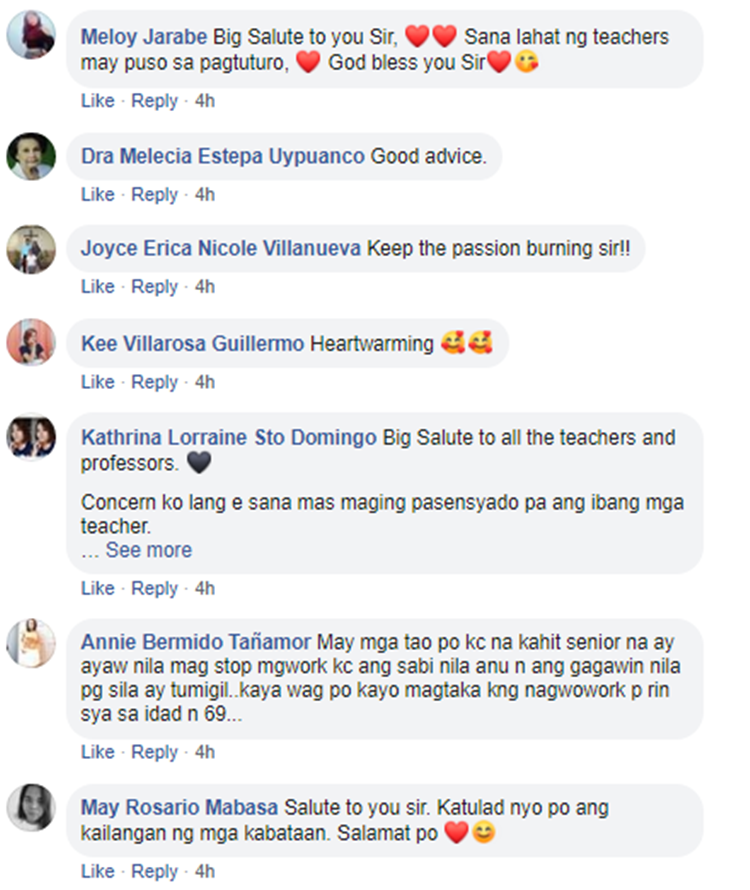Like May Rosario Mabasa's comment
This screenshot has height=890, width=750.
[98, 871]
